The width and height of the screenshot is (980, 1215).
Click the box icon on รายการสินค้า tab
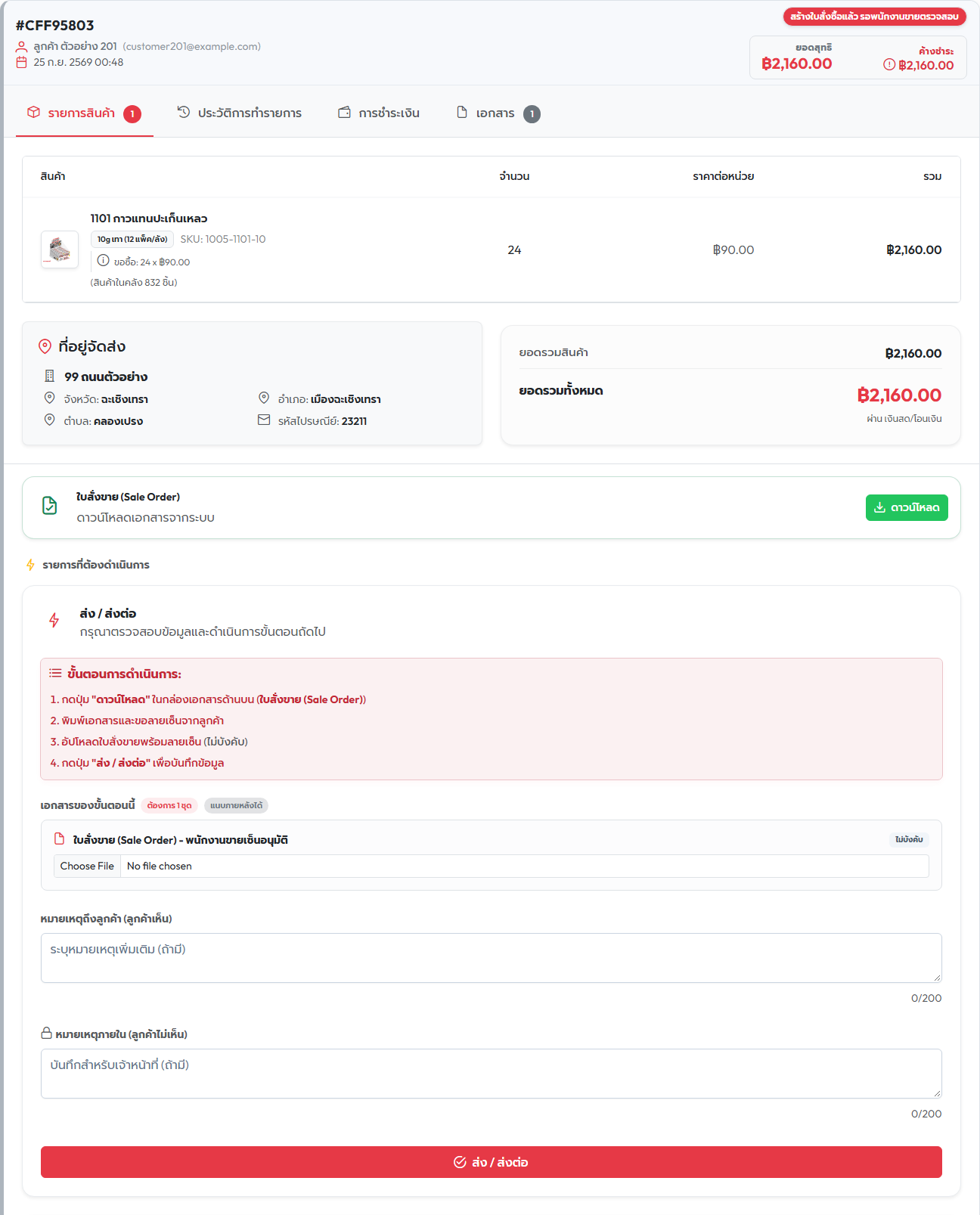[x=33, y=112]
